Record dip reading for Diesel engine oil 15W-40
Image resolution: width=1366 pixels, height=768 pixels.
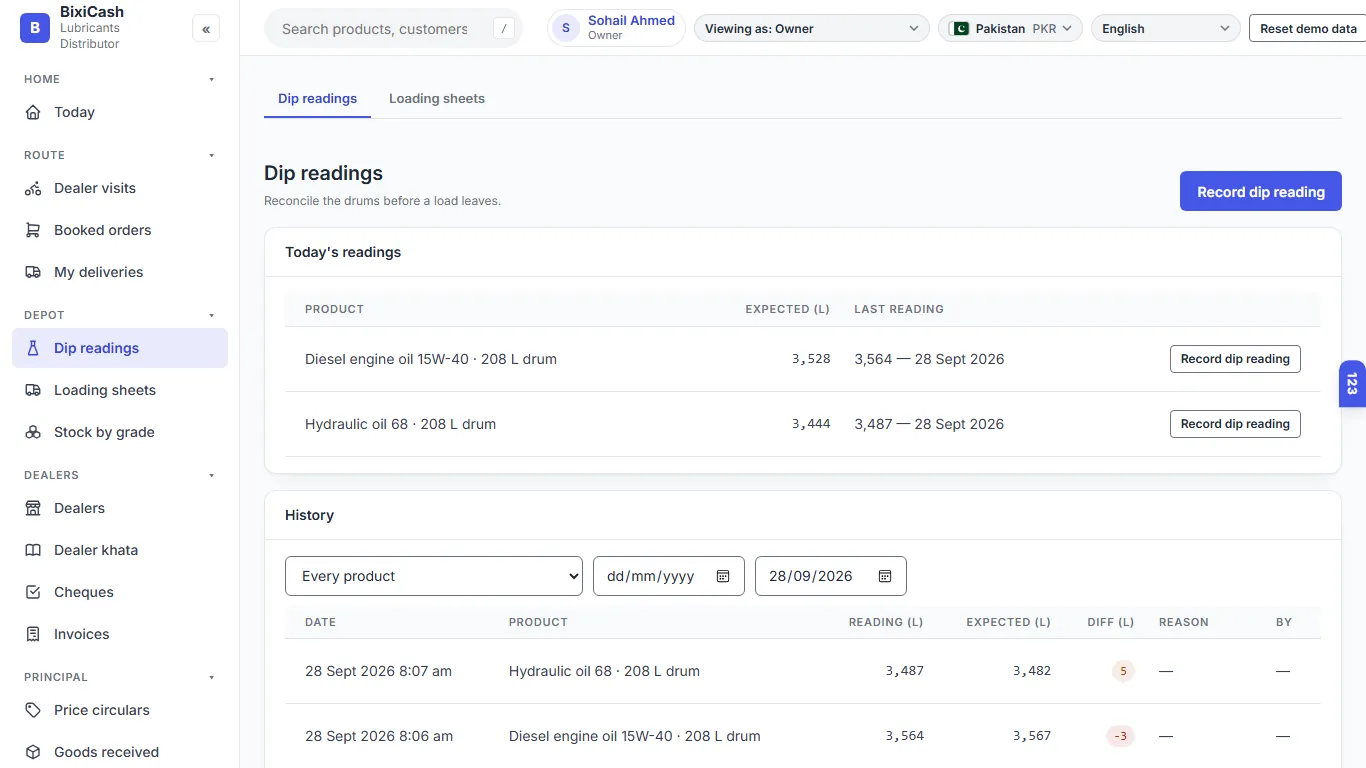coord(1235,359)
